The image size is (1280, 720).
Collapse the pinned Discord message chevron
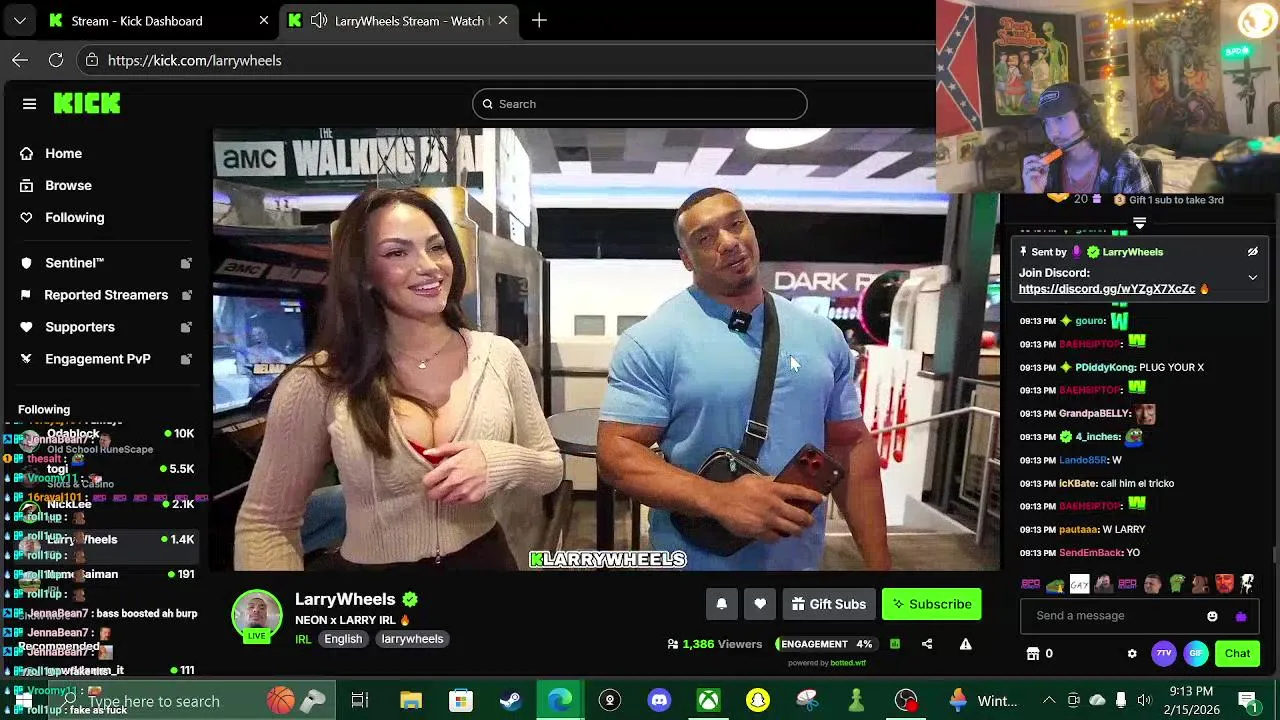[1252, 277]
